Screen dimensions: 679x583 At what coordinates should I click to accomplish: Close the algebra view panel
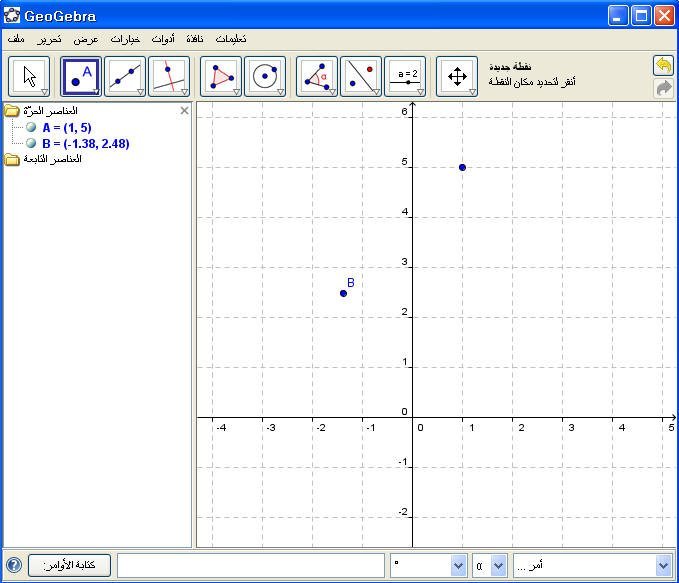tap(184, 110)
